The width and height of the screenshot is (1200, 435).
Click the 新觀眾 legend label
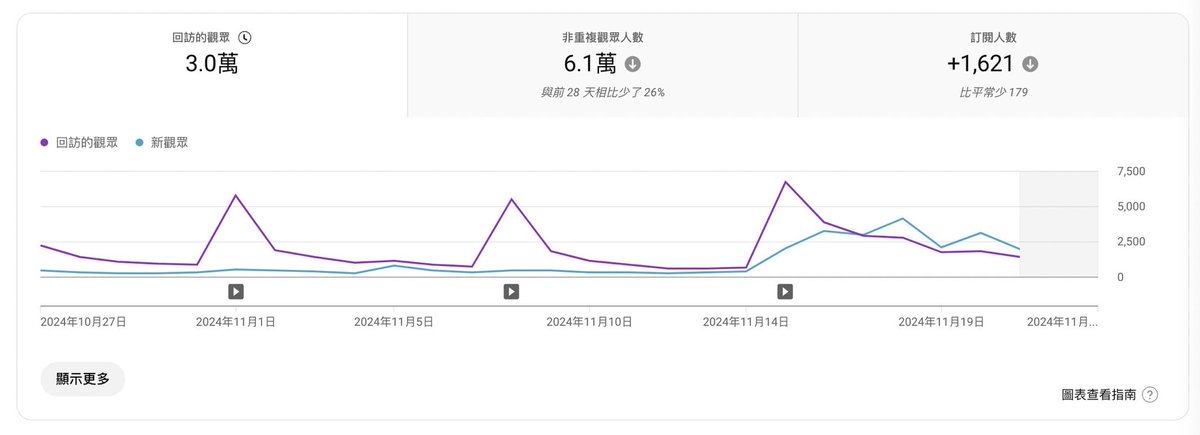(x=169, y=143)
